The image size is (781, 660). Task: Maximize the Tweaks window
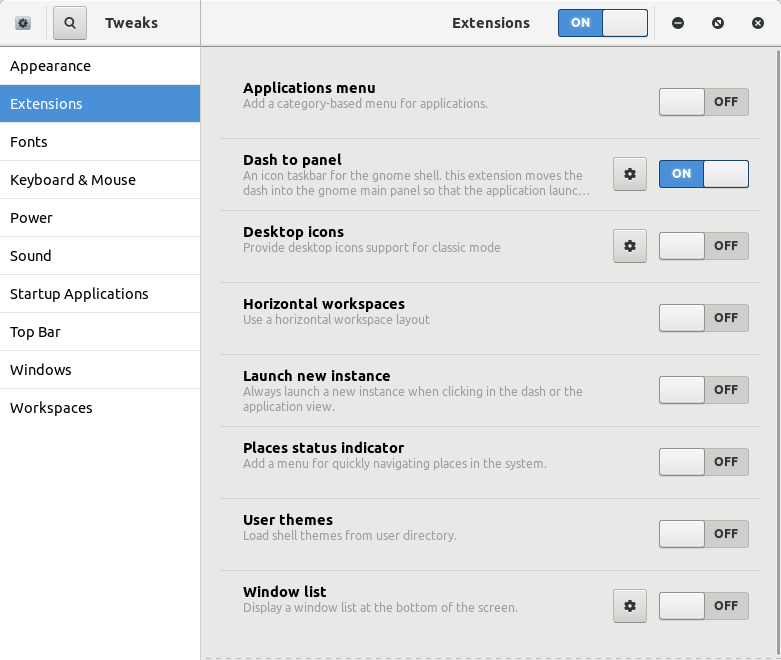click(x=718, y=23)
